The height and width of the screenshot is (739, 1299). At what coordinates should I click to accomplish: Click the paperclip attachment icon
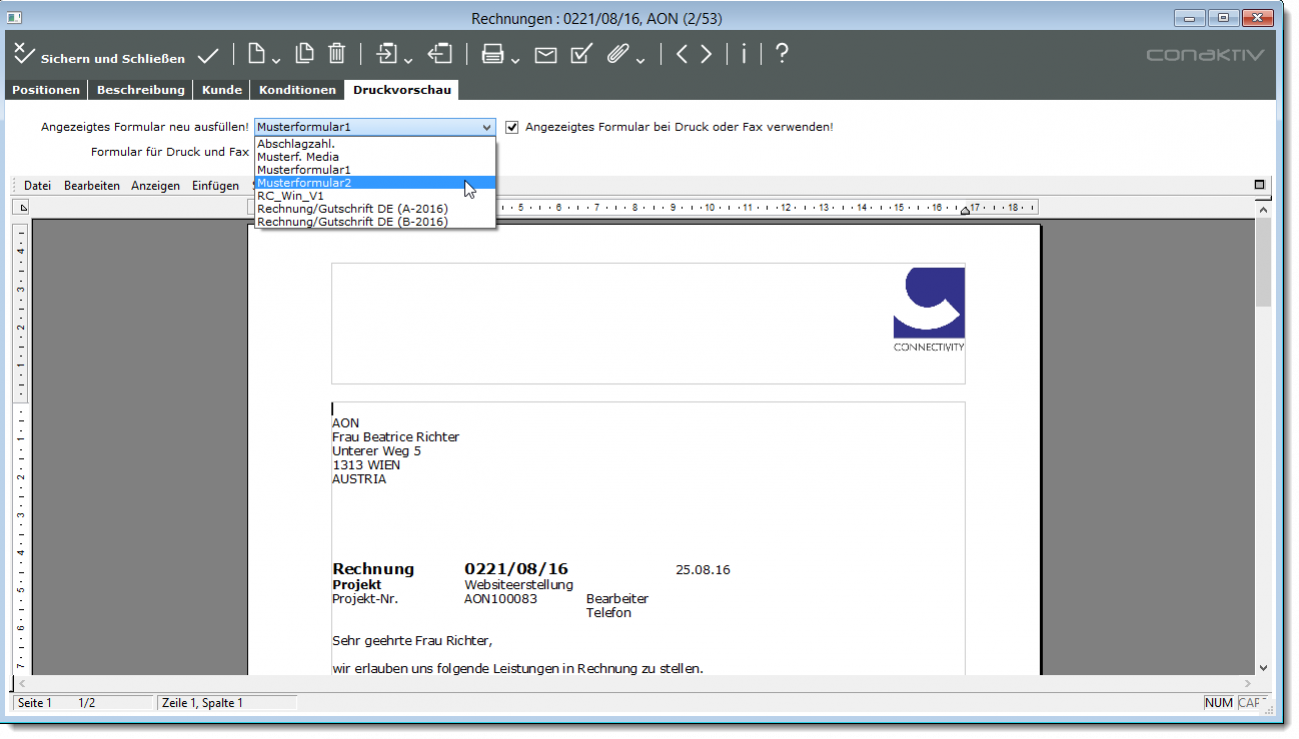[618, 55]
